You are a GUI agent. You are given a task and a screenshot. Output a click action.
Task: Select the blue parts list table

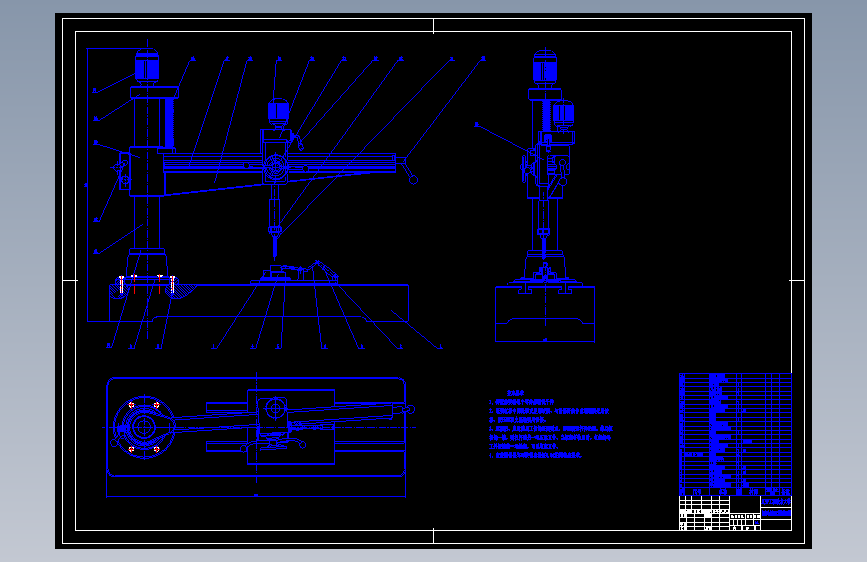tap(735, 435)
